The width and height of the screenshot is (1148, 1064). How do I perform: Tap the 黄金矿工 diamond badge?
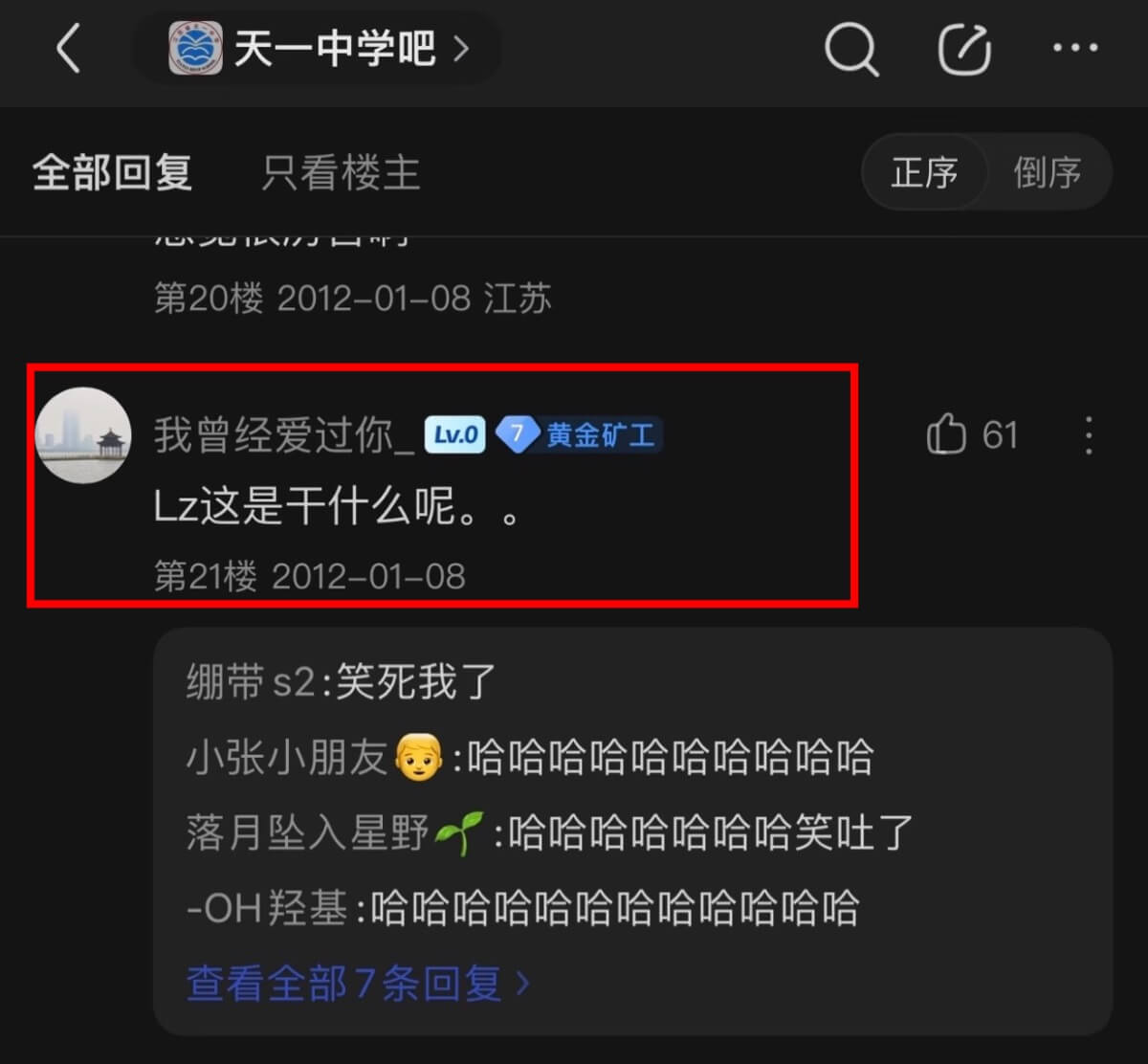(579, 435)
